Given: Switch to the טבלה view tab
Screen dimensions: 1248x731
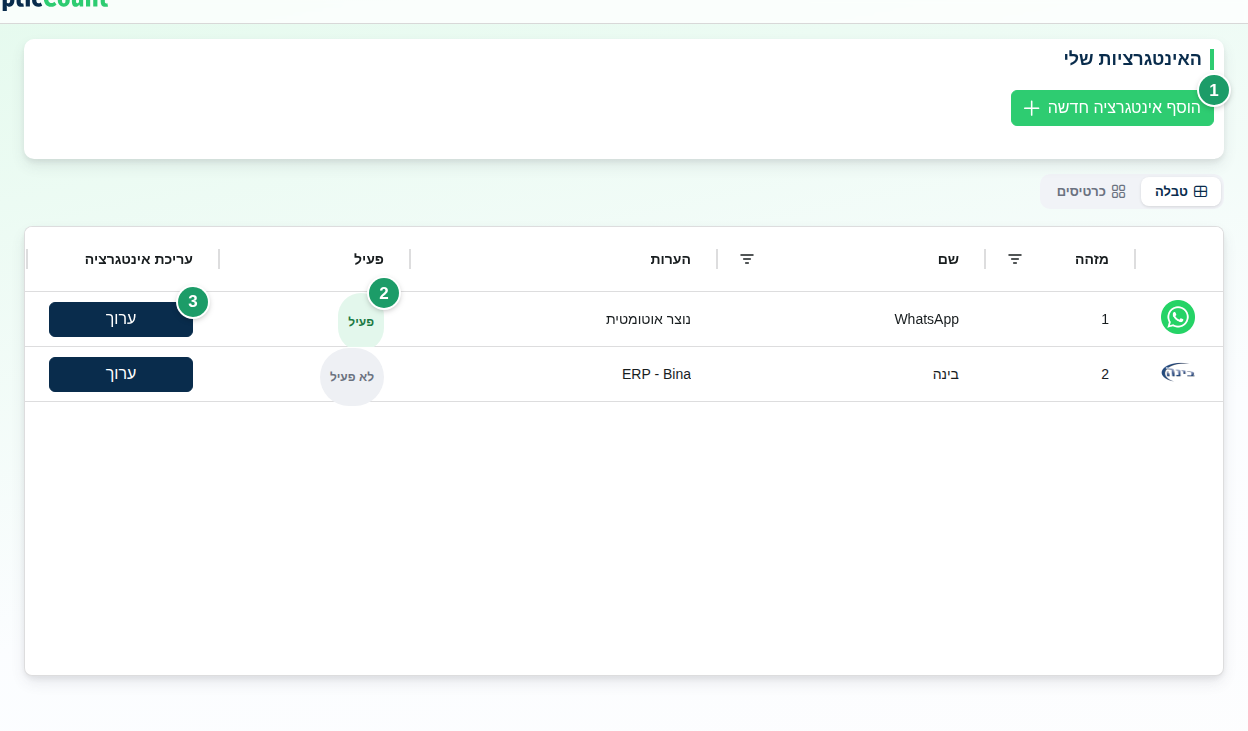Looking at the screenshot, I should 1181,191.
